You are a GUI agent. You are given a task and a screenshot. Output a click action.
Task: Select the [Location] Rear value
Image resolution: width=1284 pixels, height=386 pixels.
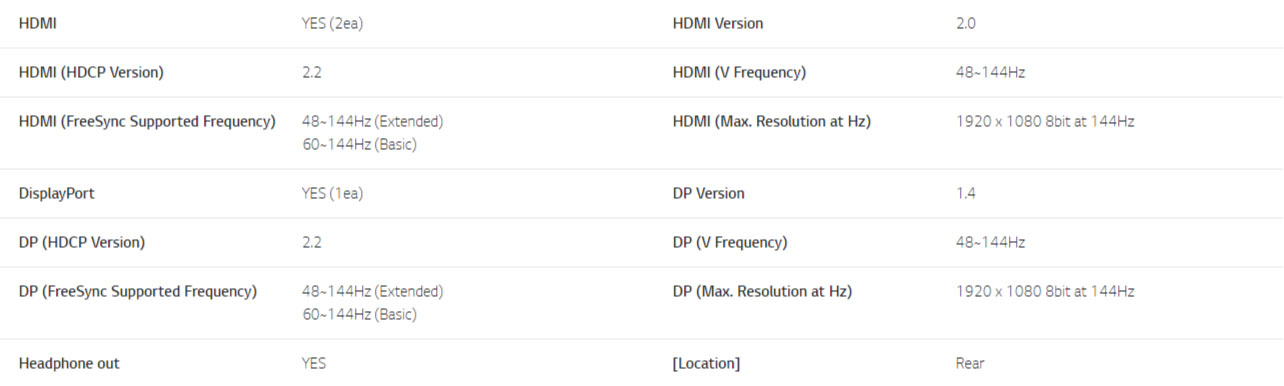pos(970,363)
